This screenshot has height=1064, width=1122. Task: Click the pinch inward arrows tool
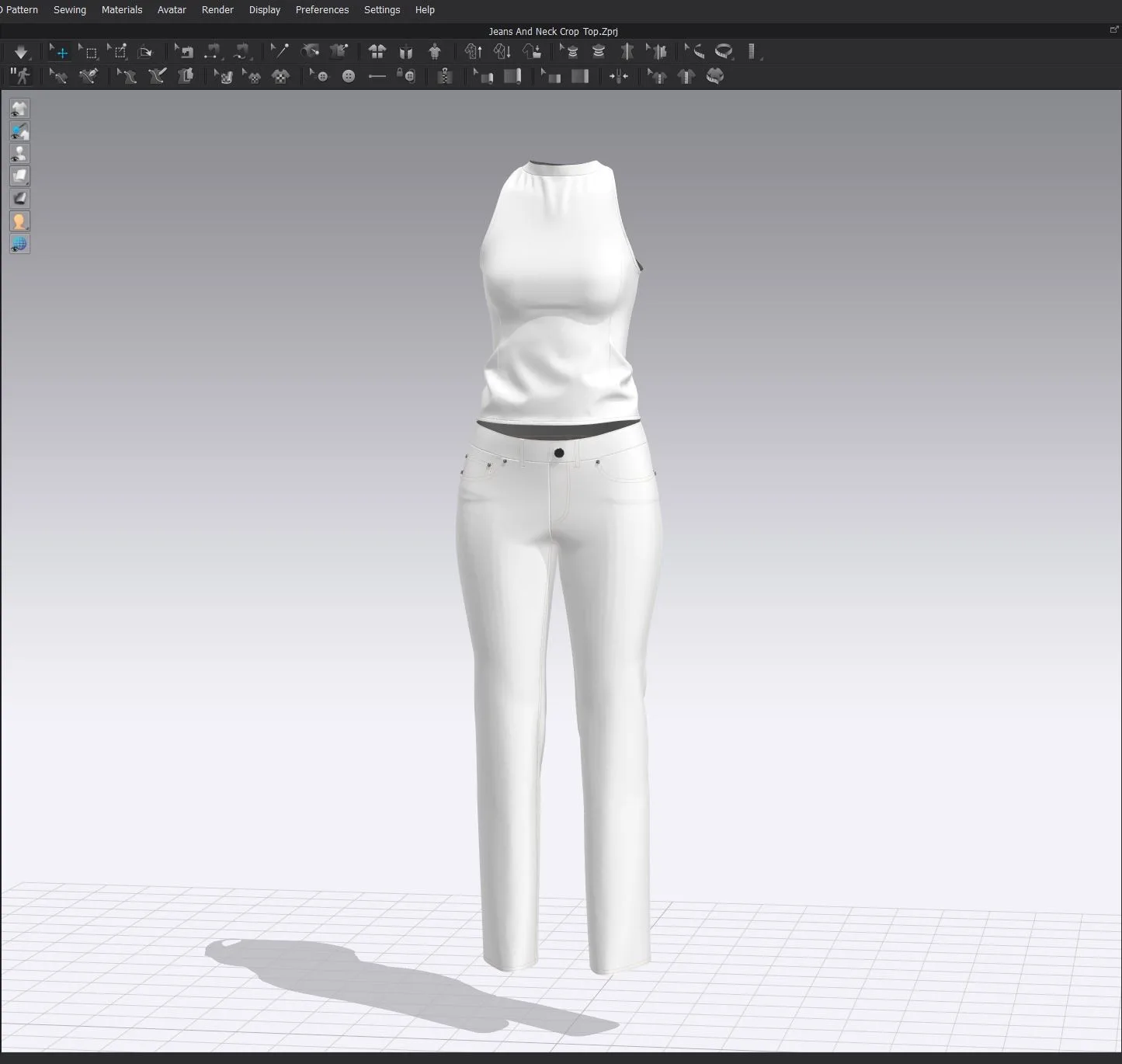tap(619, 76)
